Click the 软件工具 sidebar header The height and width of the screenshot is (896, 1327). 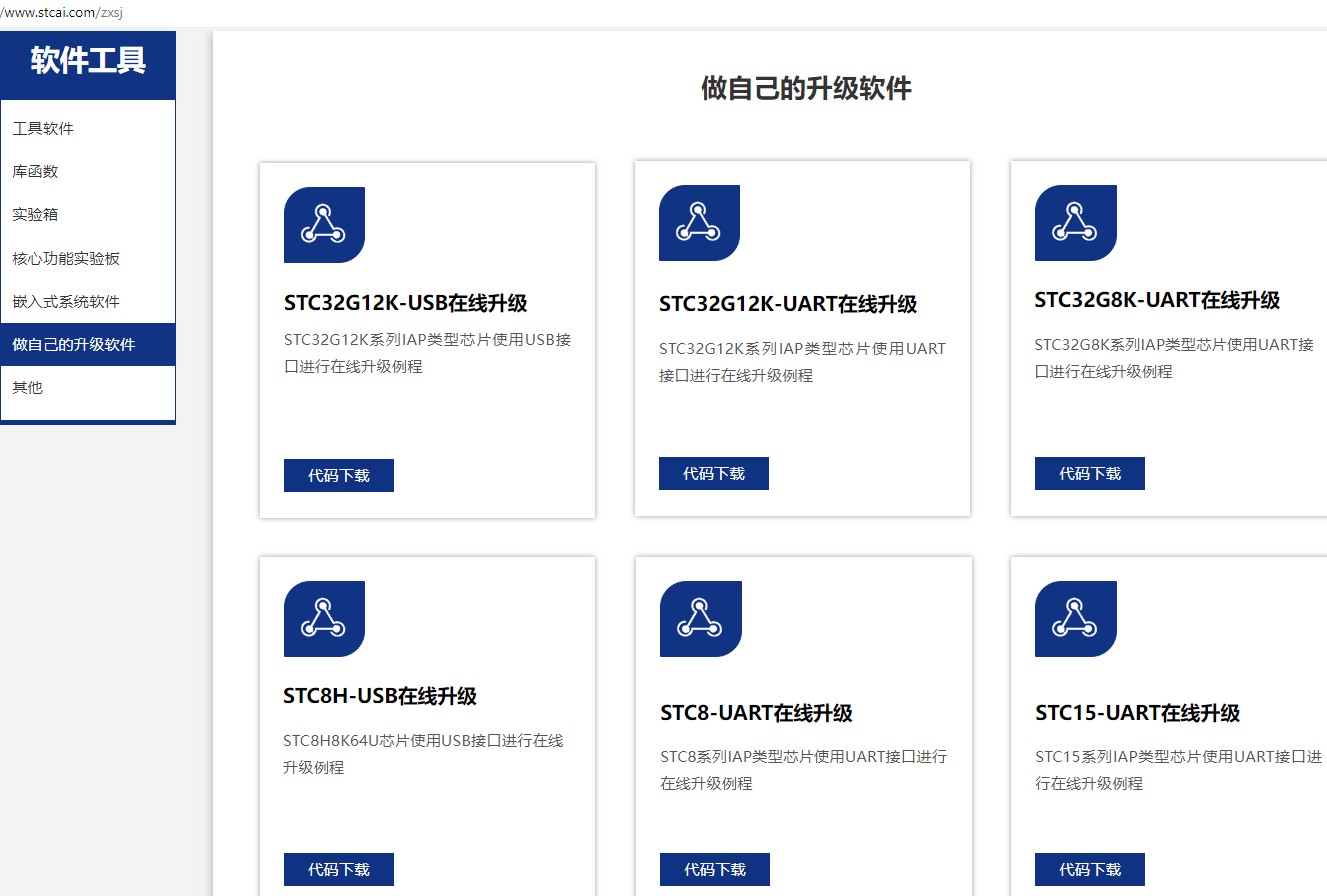point(88,61)
